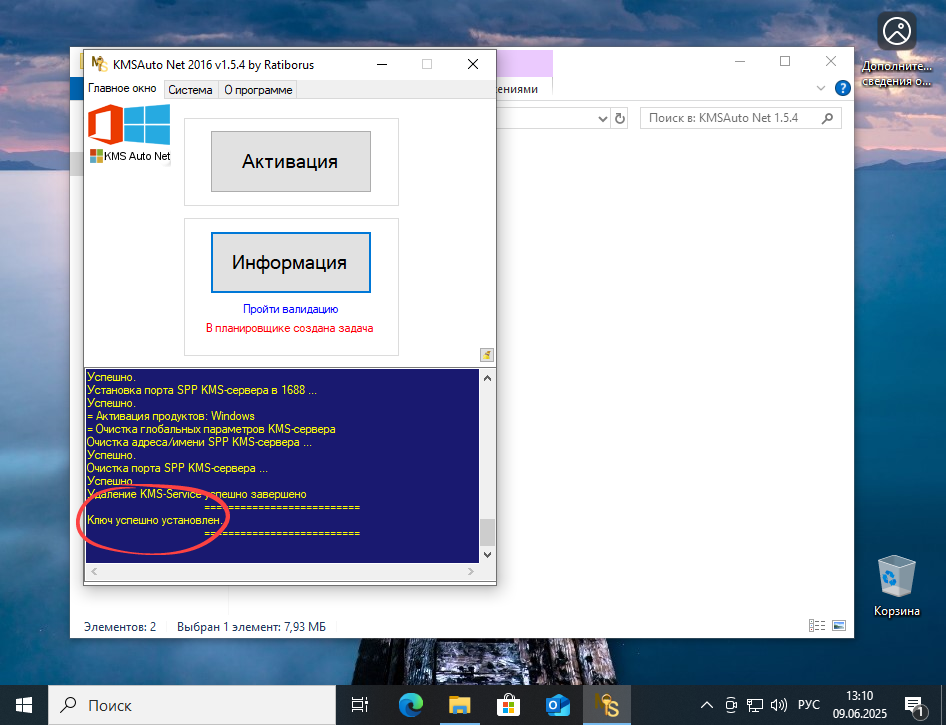Click the Пройти валидацию link
946x725 pixels.
(290, 308)
